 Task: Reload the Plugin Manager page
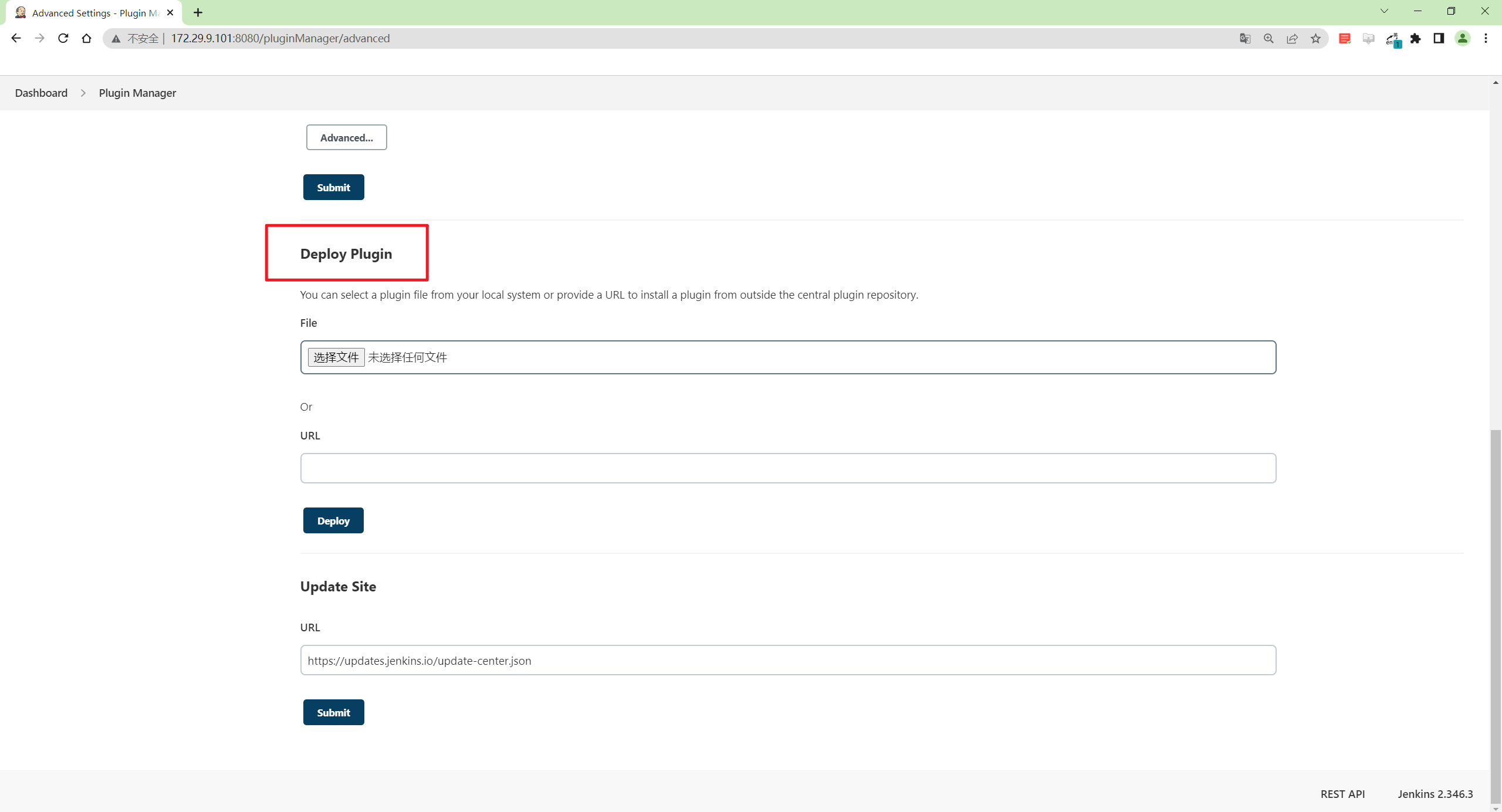(63, 38)
